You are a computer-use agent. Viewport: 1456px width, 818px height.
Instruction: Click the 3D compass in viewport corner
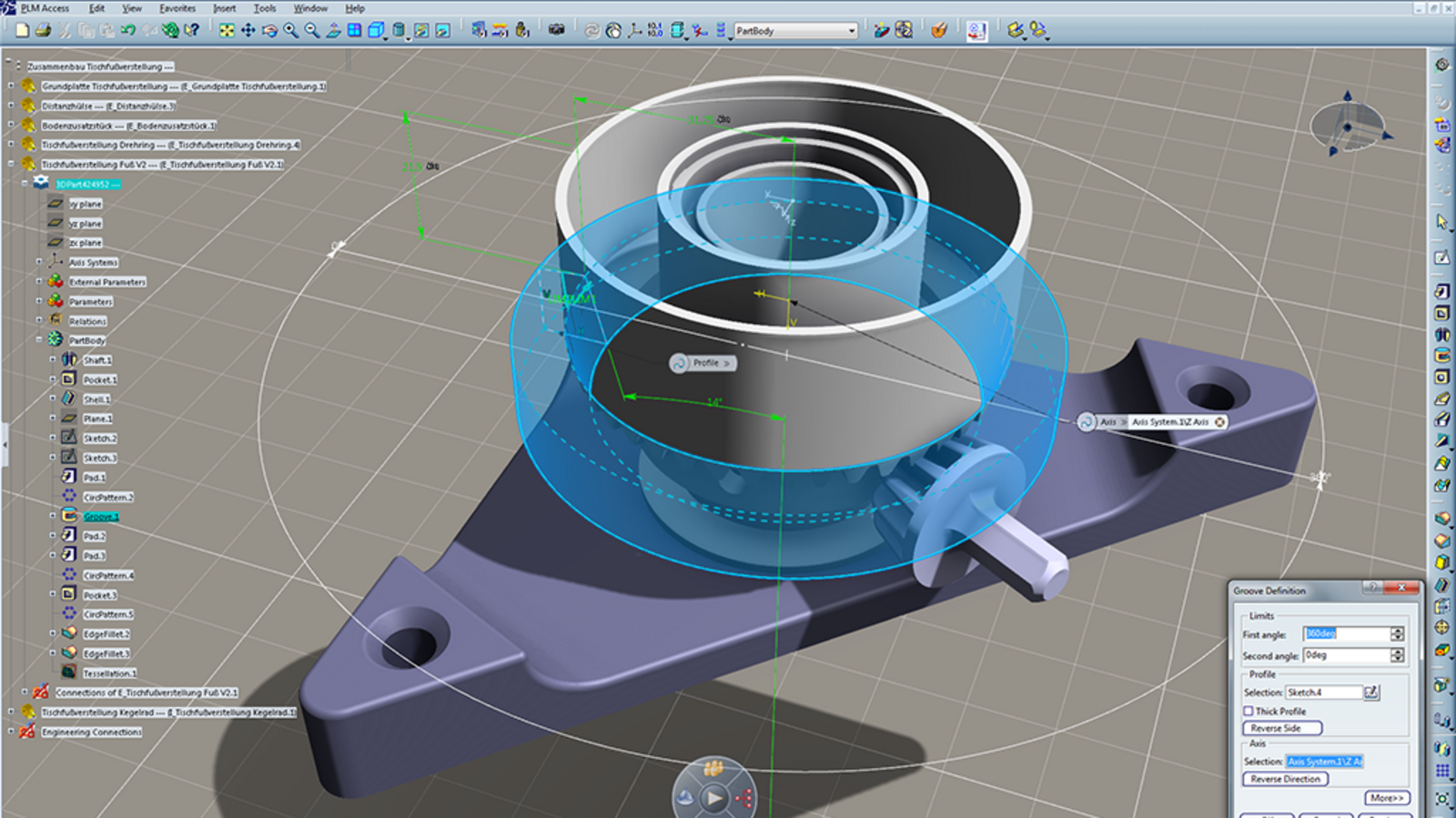pos(1350,126)
